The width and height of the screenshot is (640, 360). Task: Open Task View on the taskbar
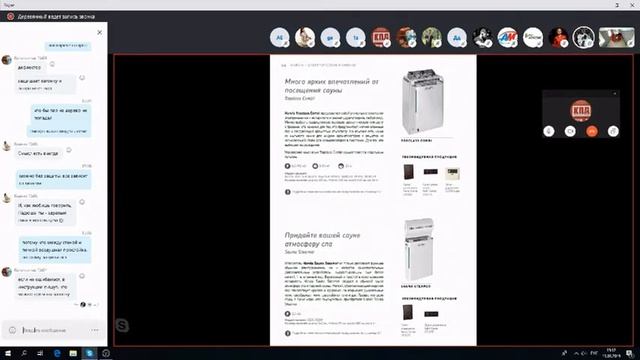[40, 353]
